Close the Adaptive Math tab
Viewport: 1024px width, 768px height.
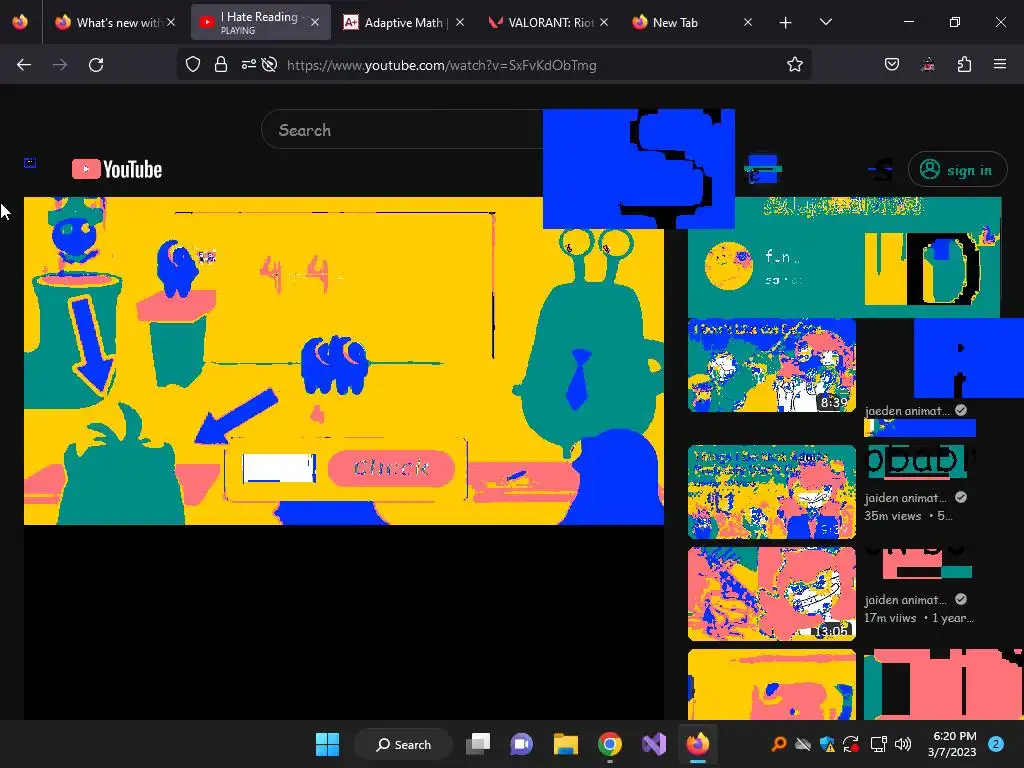pyautogui.click(x=460, y=22)
